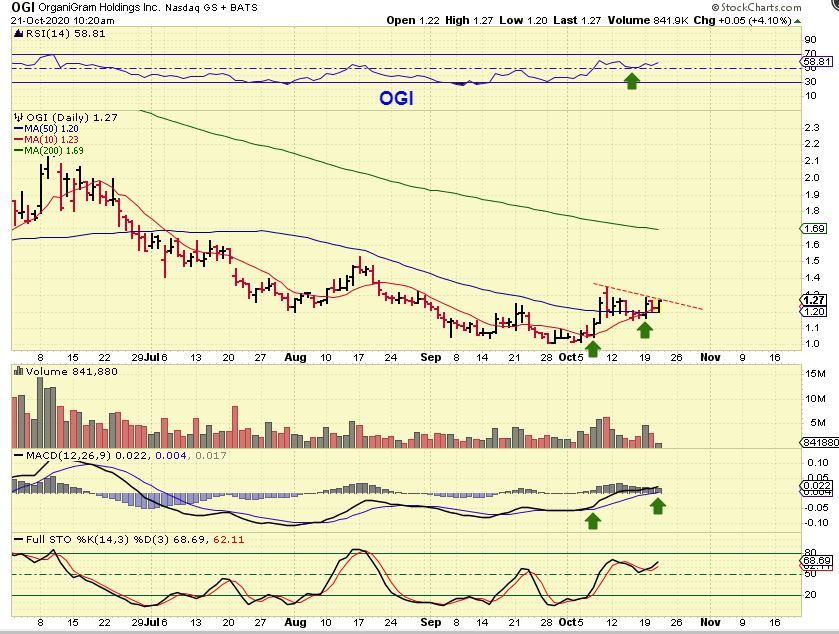Screen dimensions: 839x634
Task: Click the Volume 841,880 legend text
Action: pos(72,371)
